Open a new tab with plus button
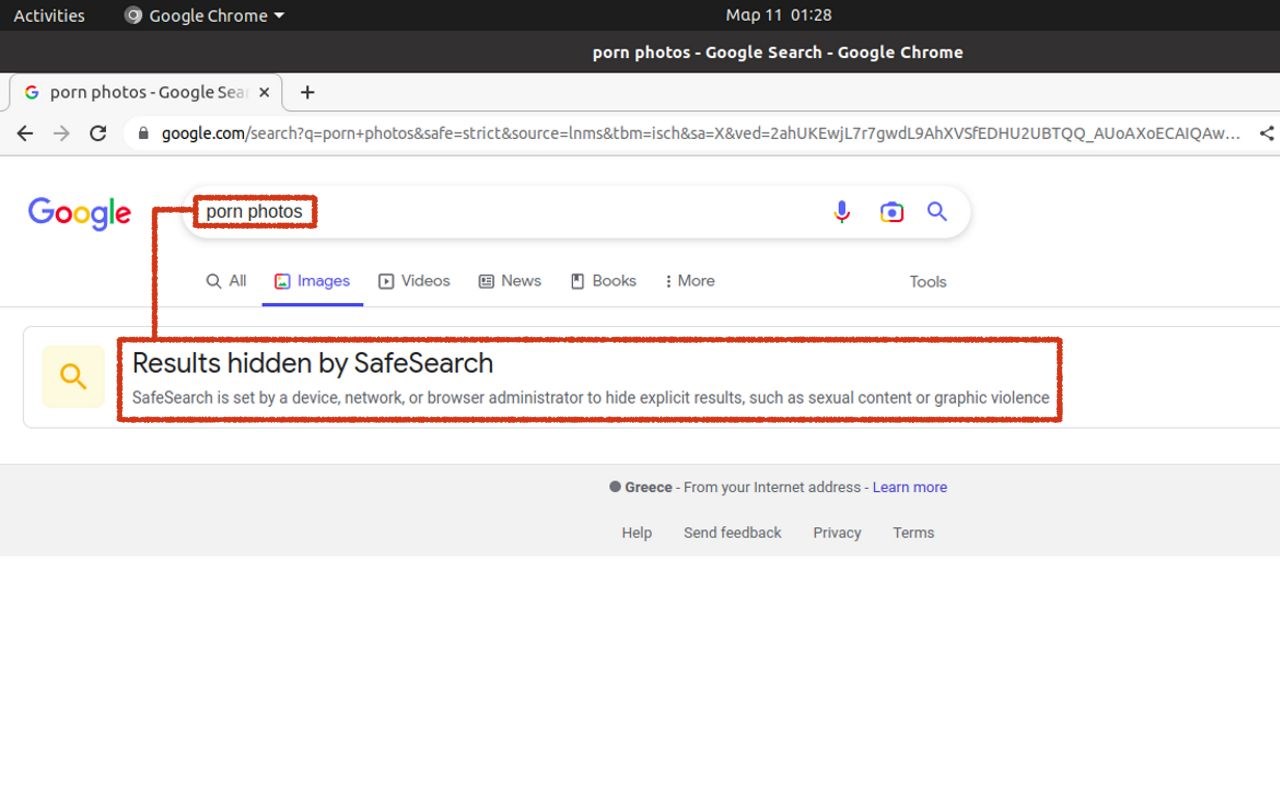Viewport: 1280px width, 800px height. [x=307, y=92]
